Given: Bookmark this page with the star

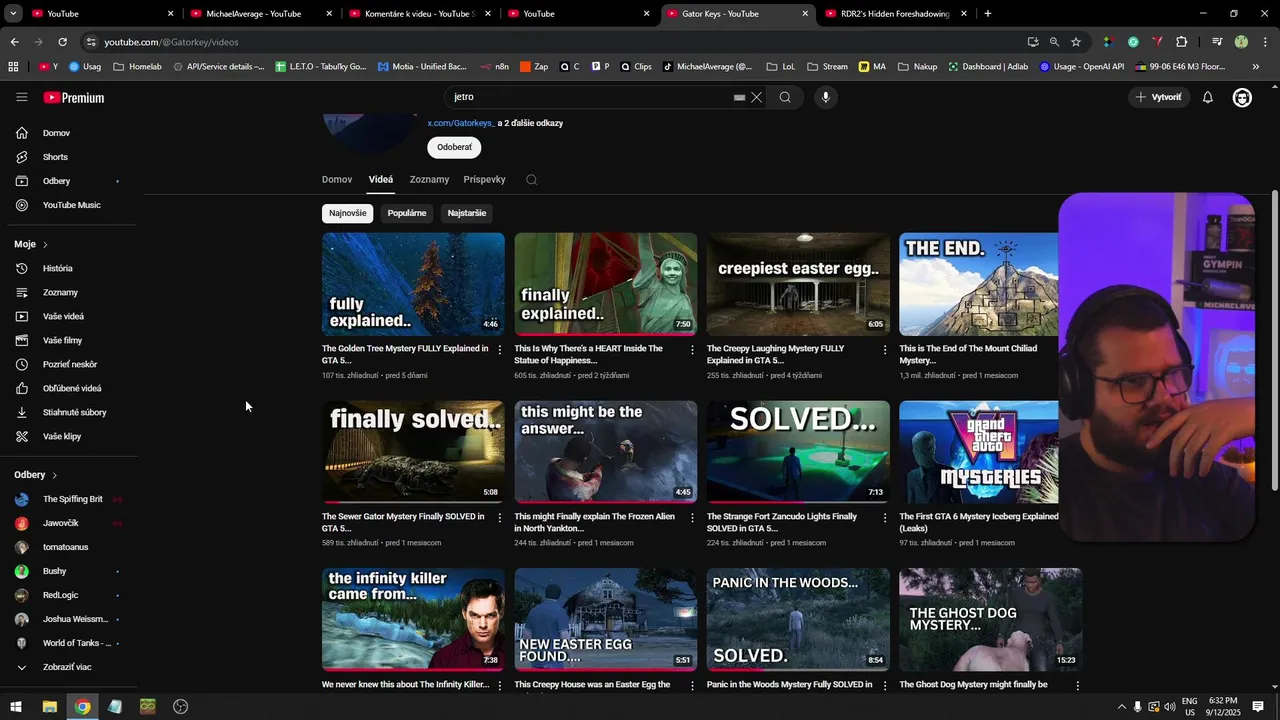Looking at the screenshot, I should click(x=1076, y=42).
